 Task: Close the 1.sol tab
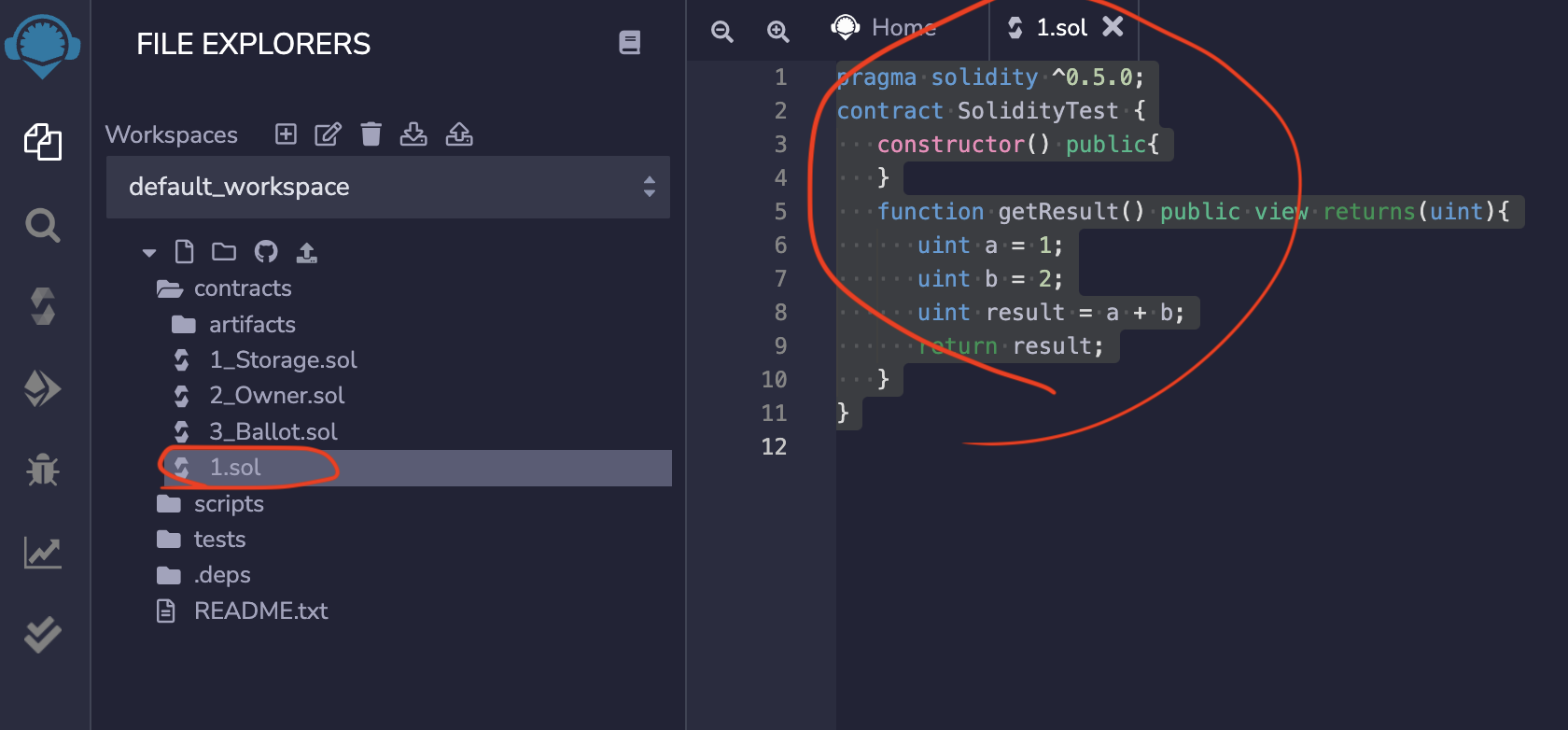tap(1113, 26)
